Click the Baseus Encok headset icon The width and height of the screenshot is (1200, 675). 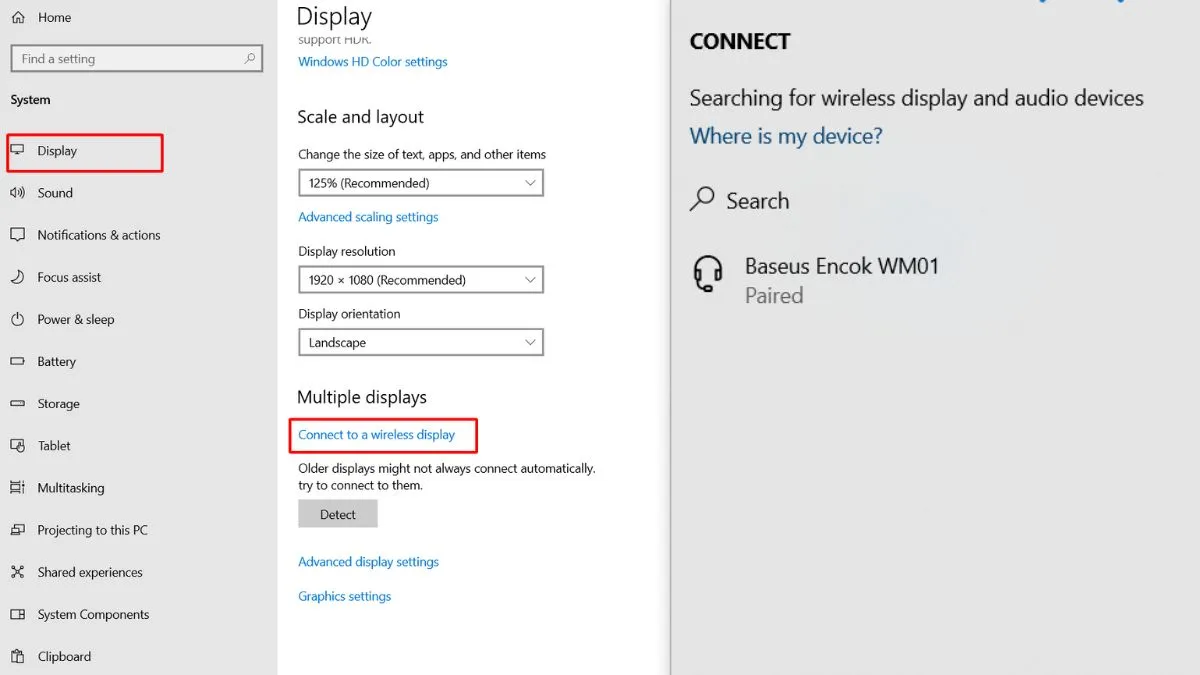(x=708, y=274)
